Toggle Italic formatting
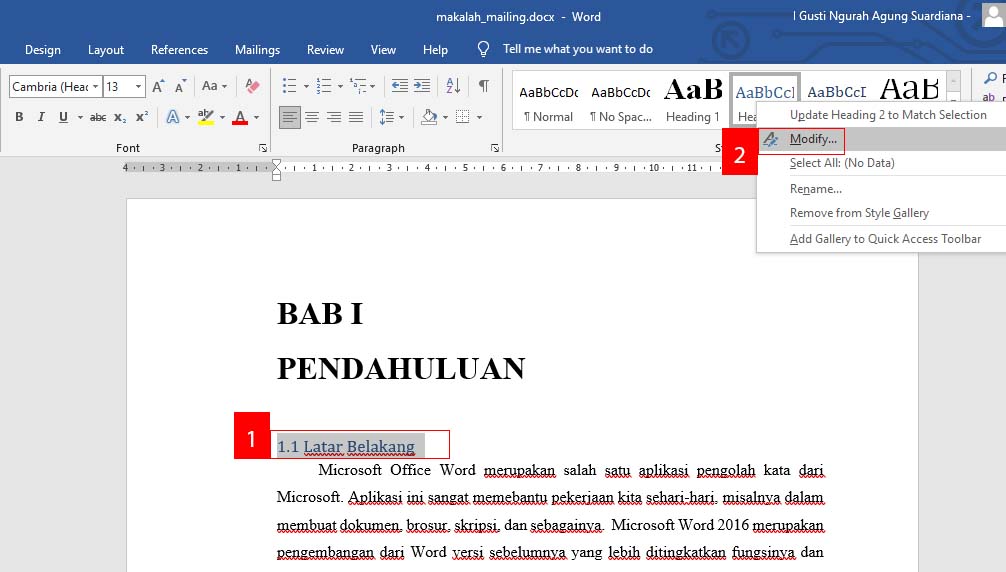Screen dimensions: 1006x572 [x=41, y=117]
